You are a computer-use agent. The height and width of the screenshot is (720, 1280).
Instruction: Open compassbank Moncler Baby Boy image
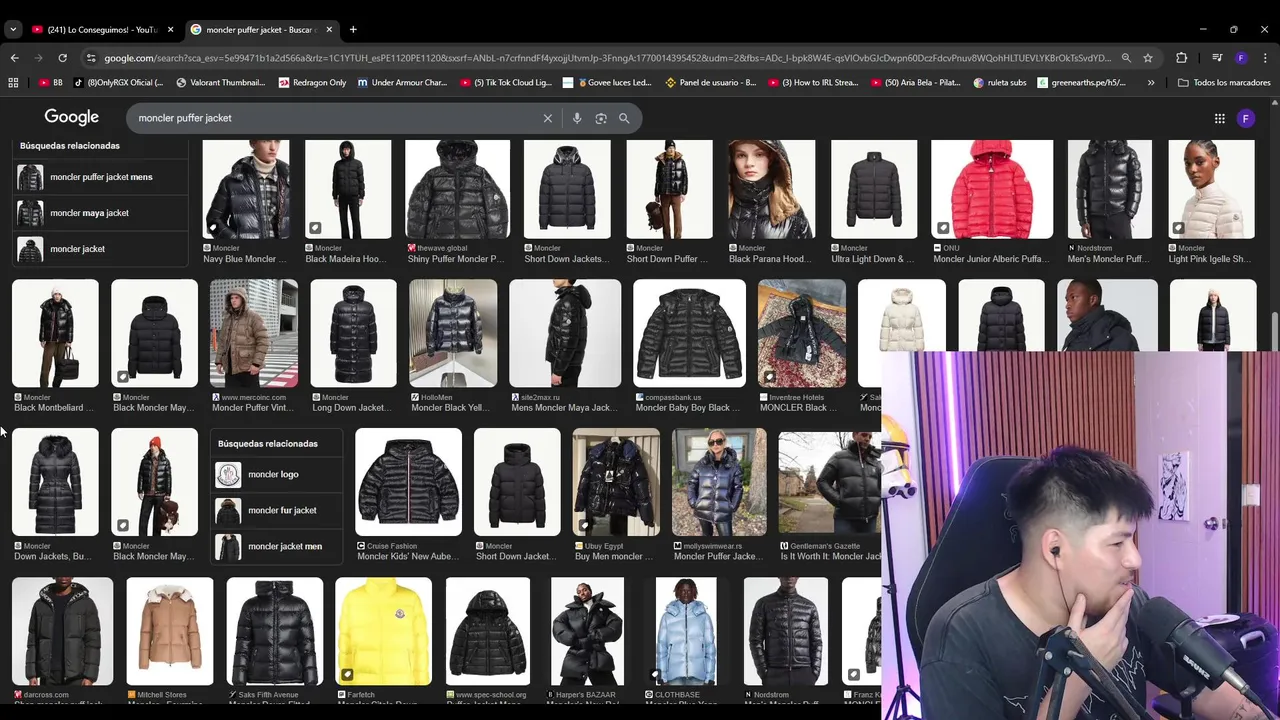[x=690, y=333]
